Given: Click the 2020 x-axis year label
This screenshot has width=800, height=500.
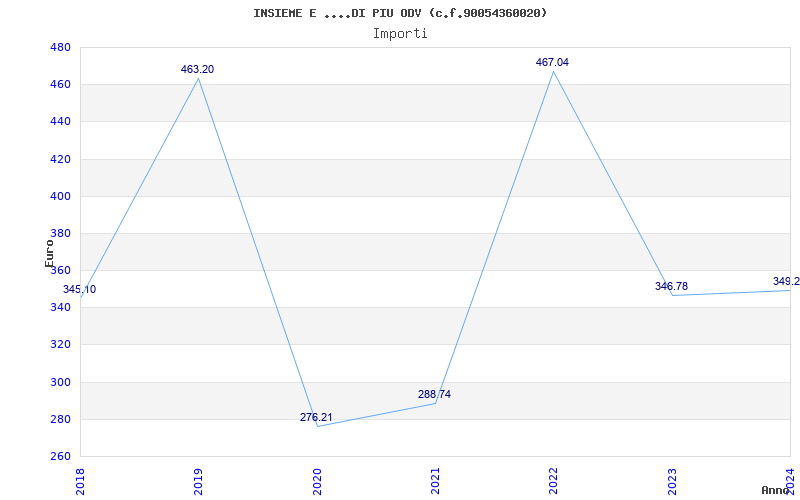Looking at the screenshot, I should coord(317,481).
